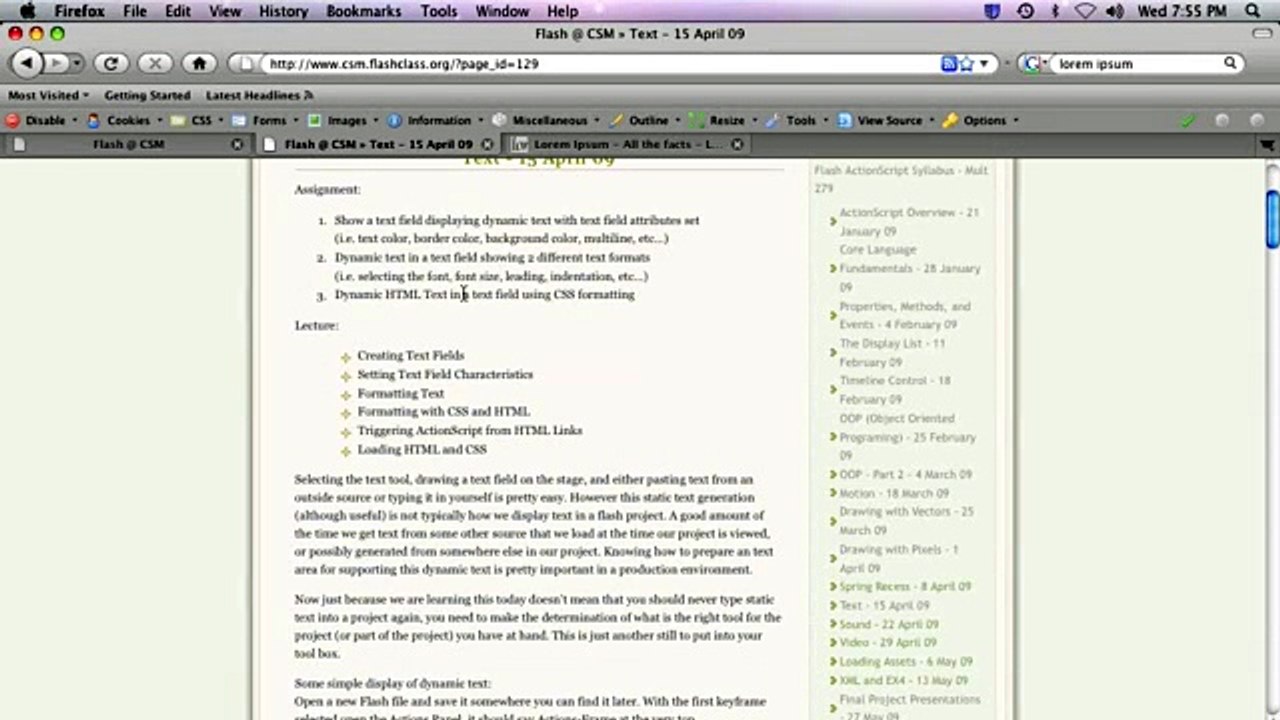1280x720 pixels.
Task: Click the Wed 7:55 PM clock
Action: (x=1181, y=11)
